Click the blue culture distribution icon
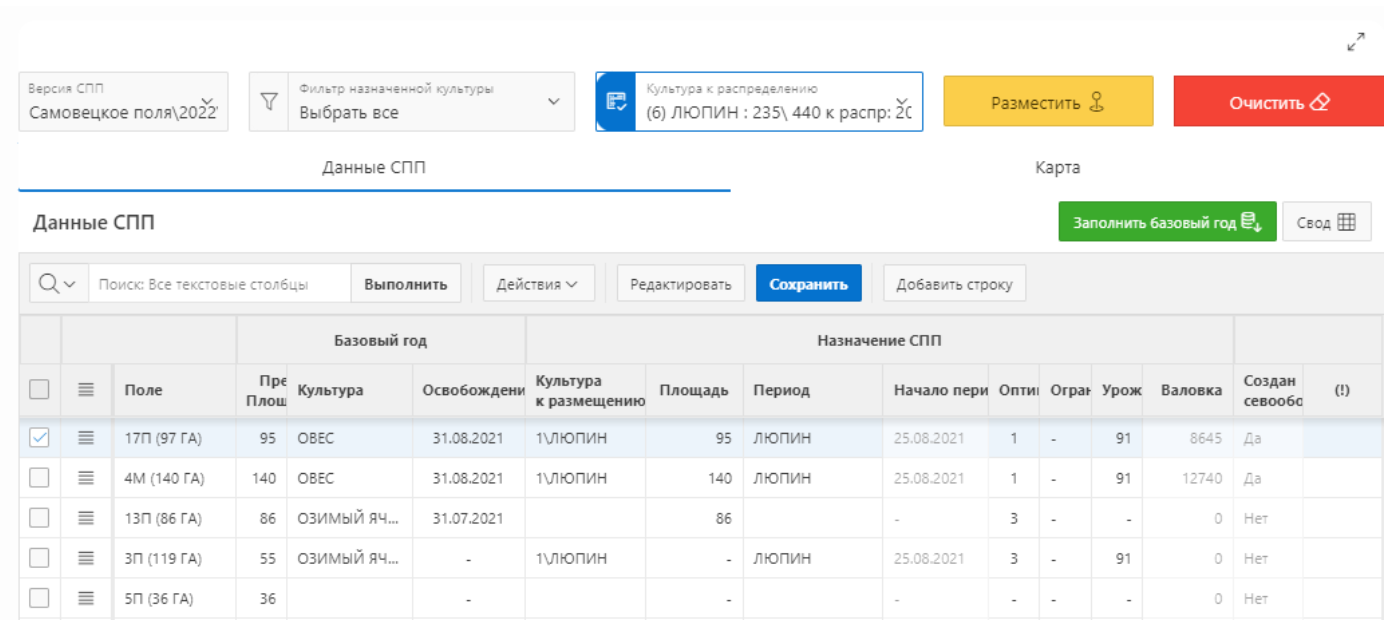The image size is (1394, 630). (617, 102)
